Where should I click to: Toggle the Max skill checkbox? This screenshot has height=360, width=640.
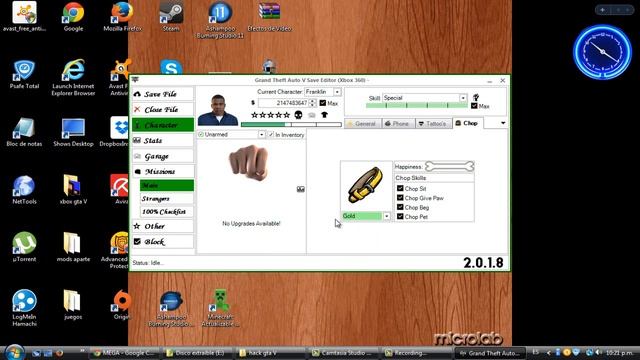474,106
